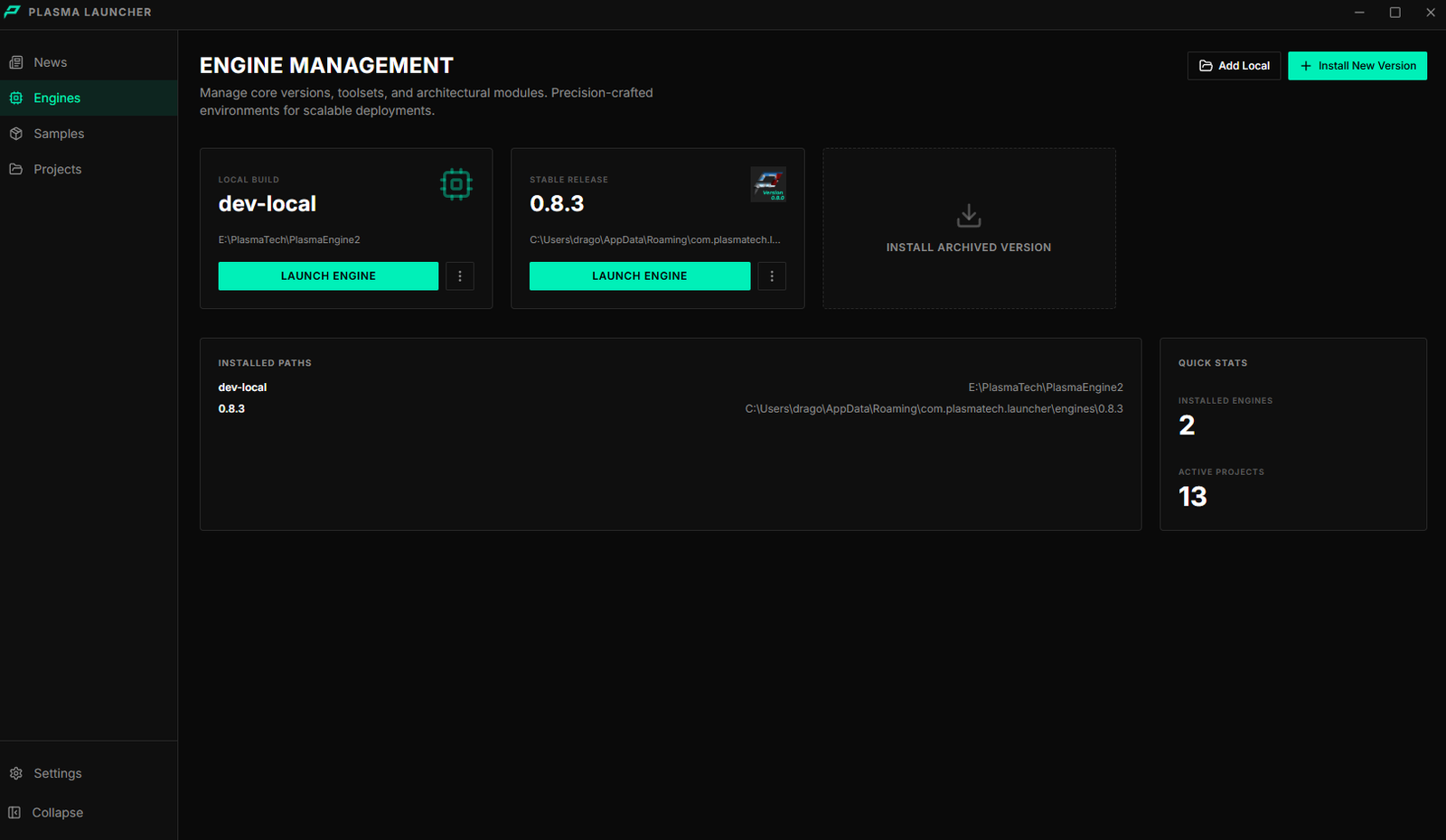This screenshot has width=1446, height=840.
Task: Launch engine version 0.8.3
Action: [x=640, y=276]
